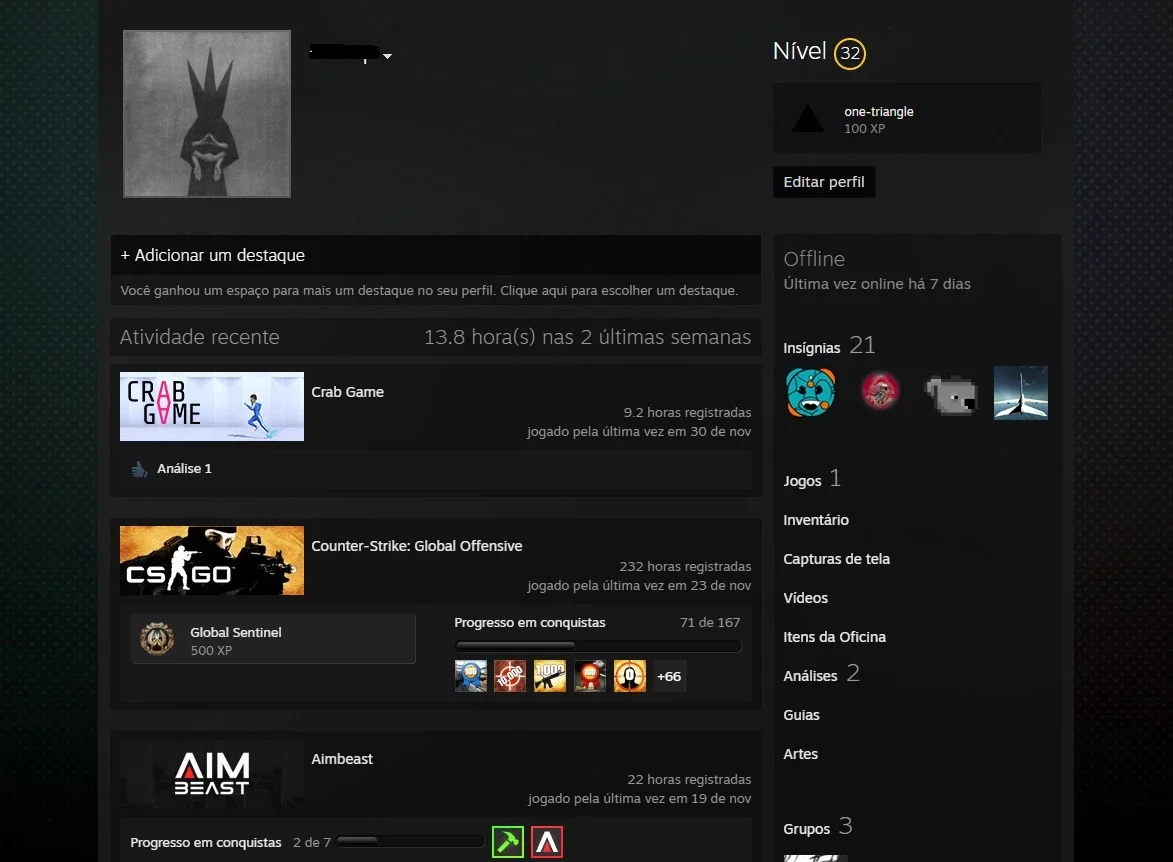Click the Global Sentinel badge icon
Screen dimensions: 1173x862
(x=157, y=639)
